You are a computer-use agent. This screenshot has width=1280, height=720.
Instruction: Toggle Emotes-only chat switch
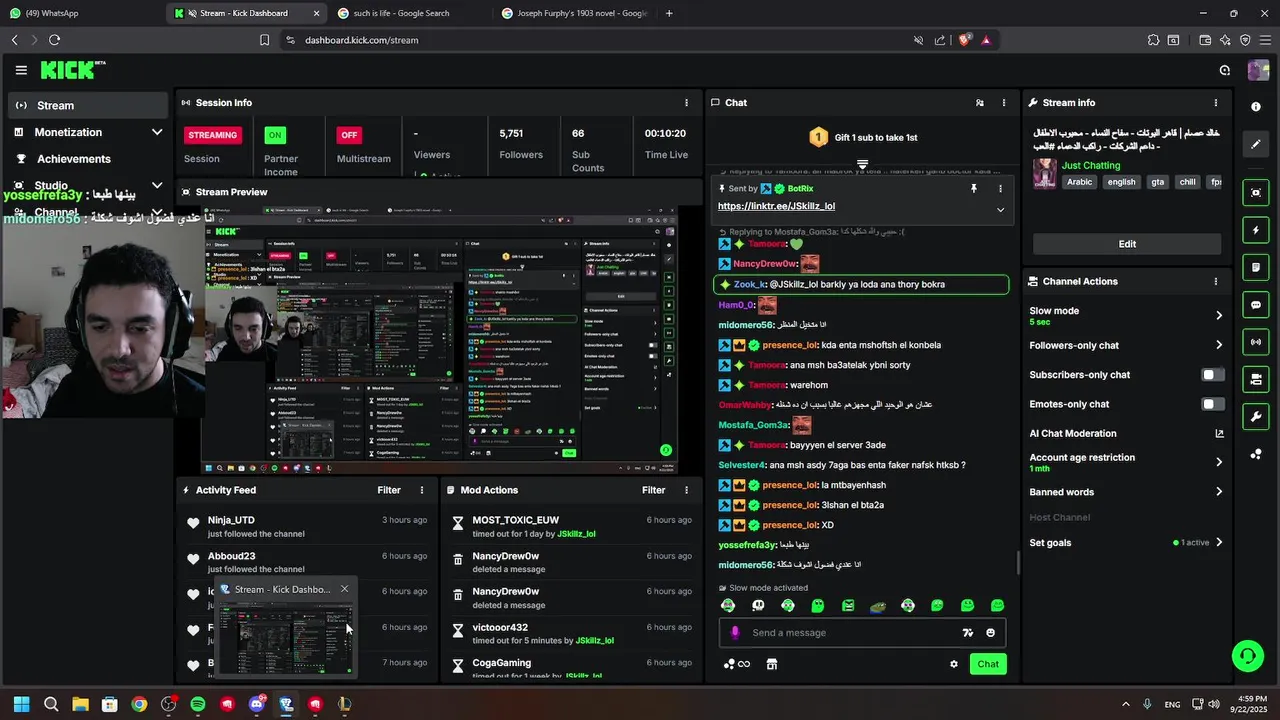pyautogui.click(x=1212, y=404)
